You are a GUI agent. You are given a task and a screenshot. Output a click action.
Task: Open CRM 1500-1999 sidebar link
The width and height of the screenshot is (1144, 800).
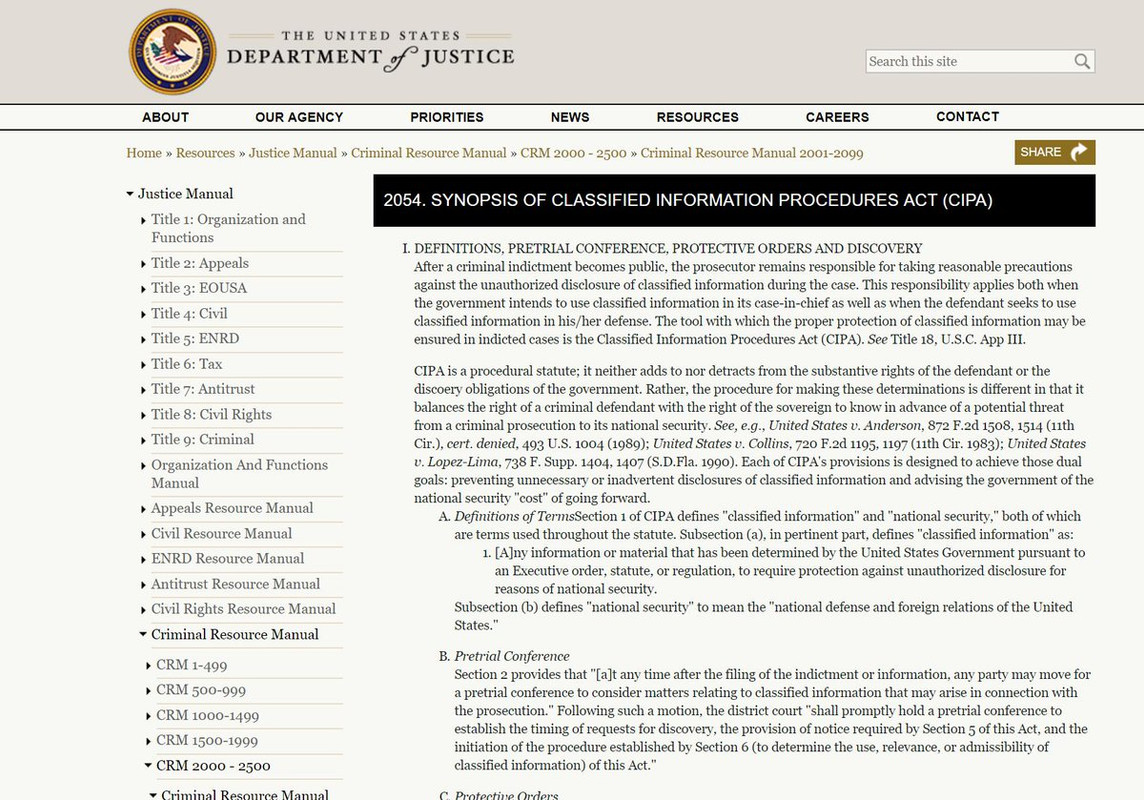(x=207, y=741)
